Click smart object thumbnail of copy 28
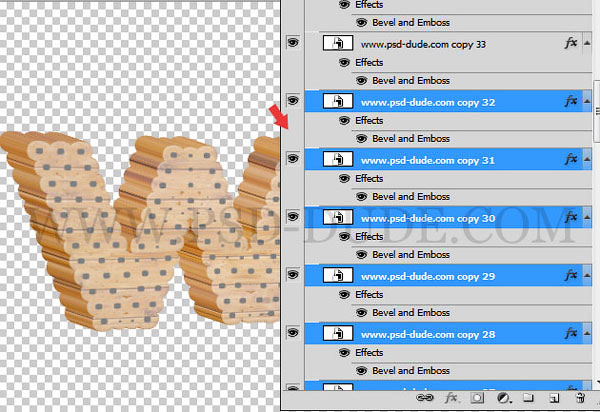The width and height of the screenshot is (600, 412). (338, 334)
